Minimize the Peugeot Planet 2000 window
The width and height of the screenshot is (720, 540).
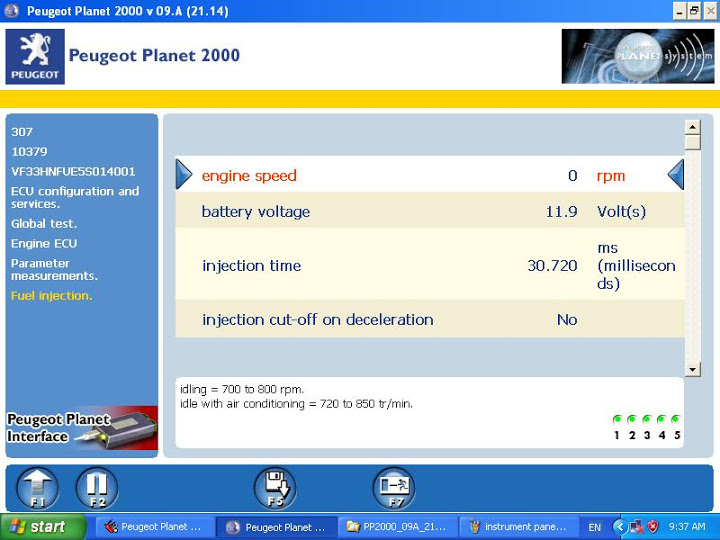click(x=680, y=11)
